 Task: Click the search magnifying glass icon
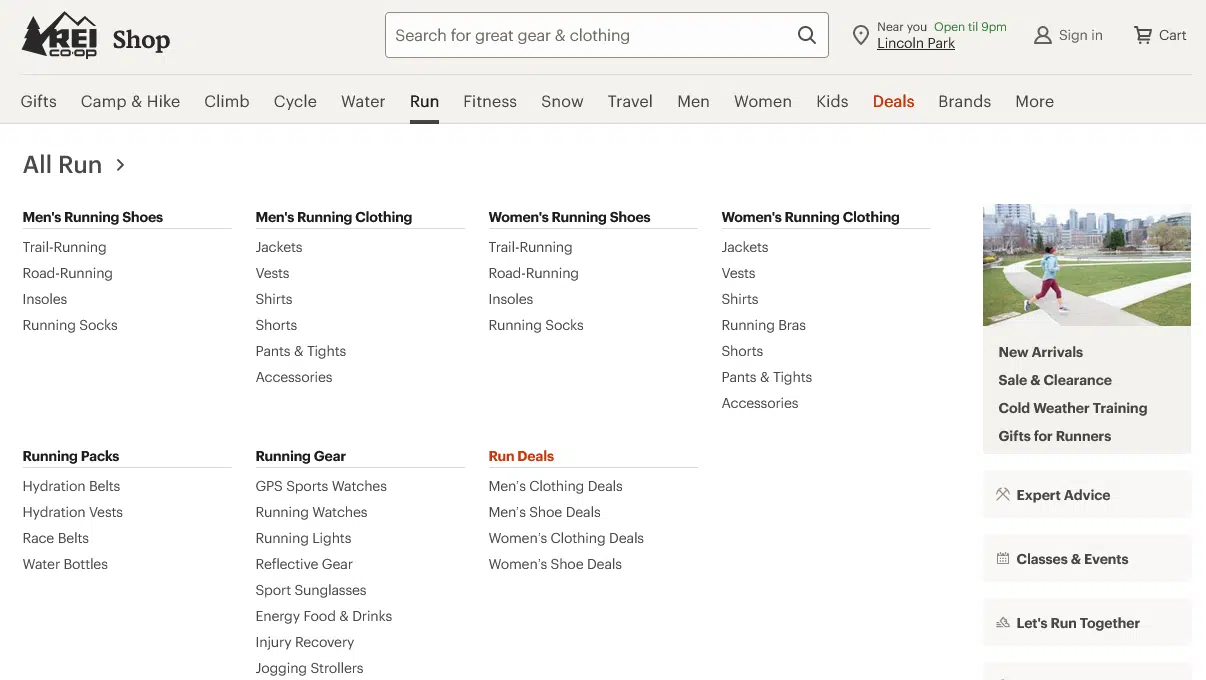(806, 35)
